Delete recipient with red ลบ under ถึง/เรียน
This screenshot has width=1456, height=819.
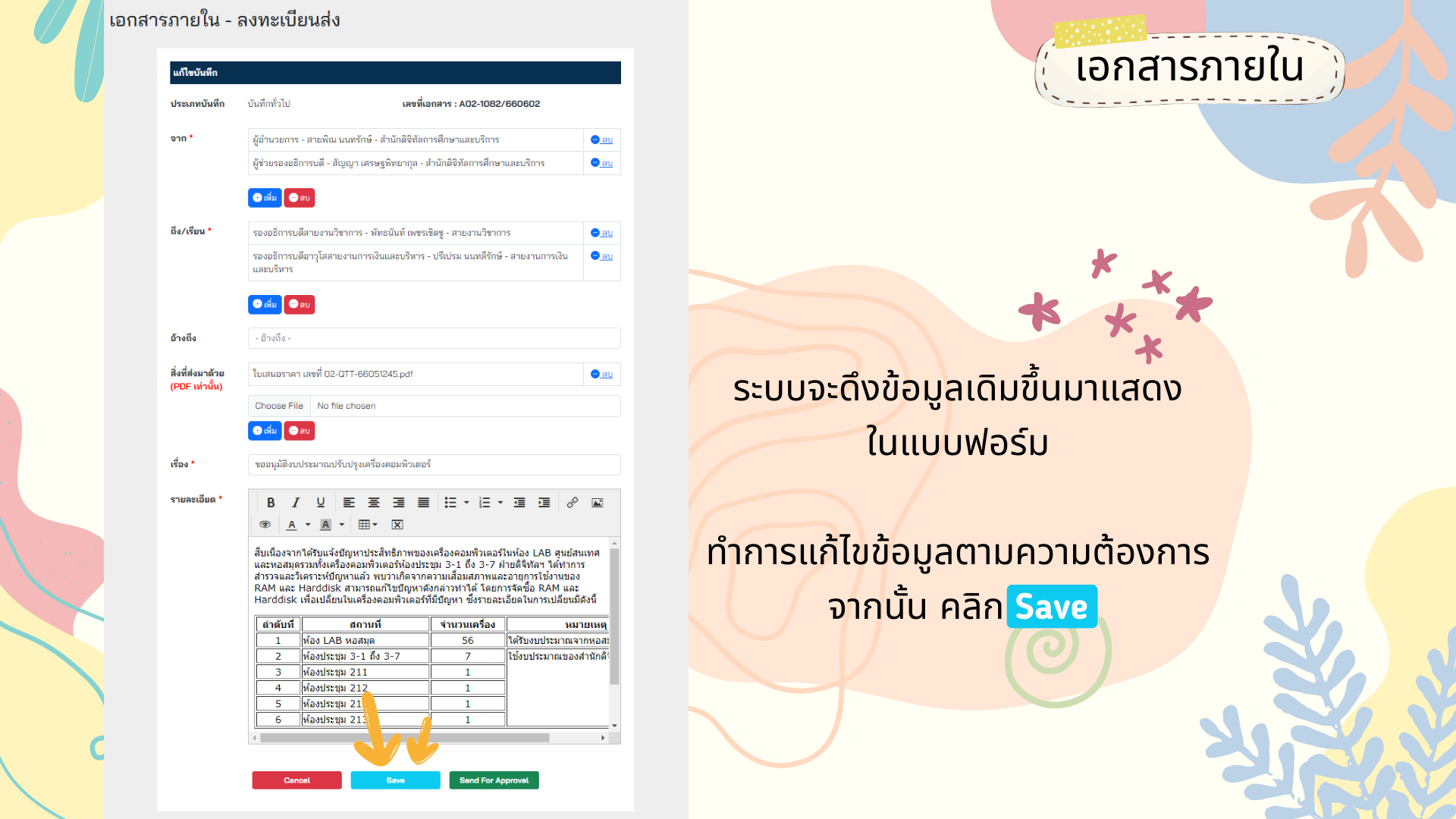tap(300, 305)
